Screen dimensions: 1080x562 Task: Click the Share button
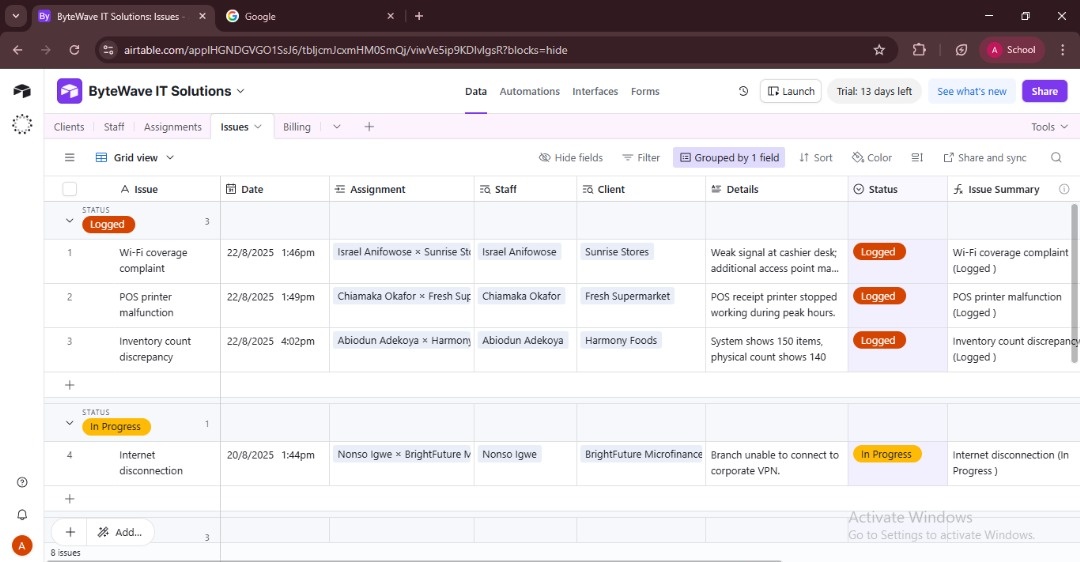click(1044, 91)
